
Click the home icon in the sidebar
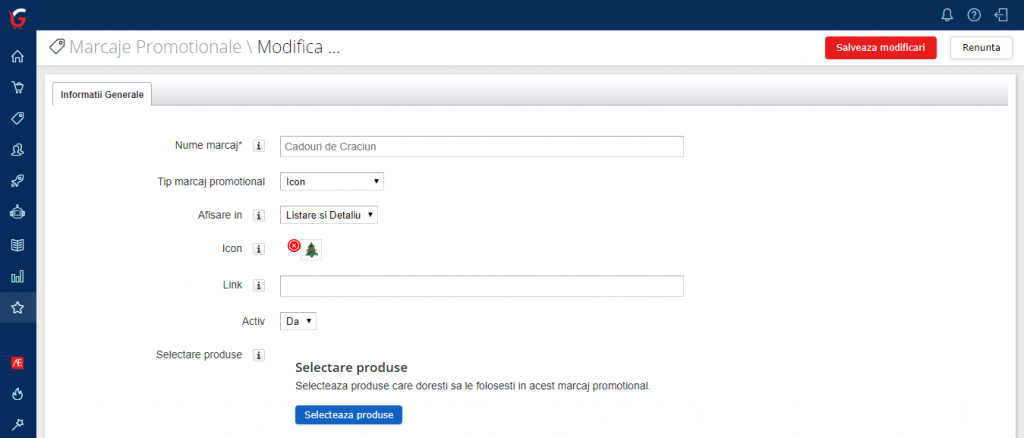coord(17,56)
